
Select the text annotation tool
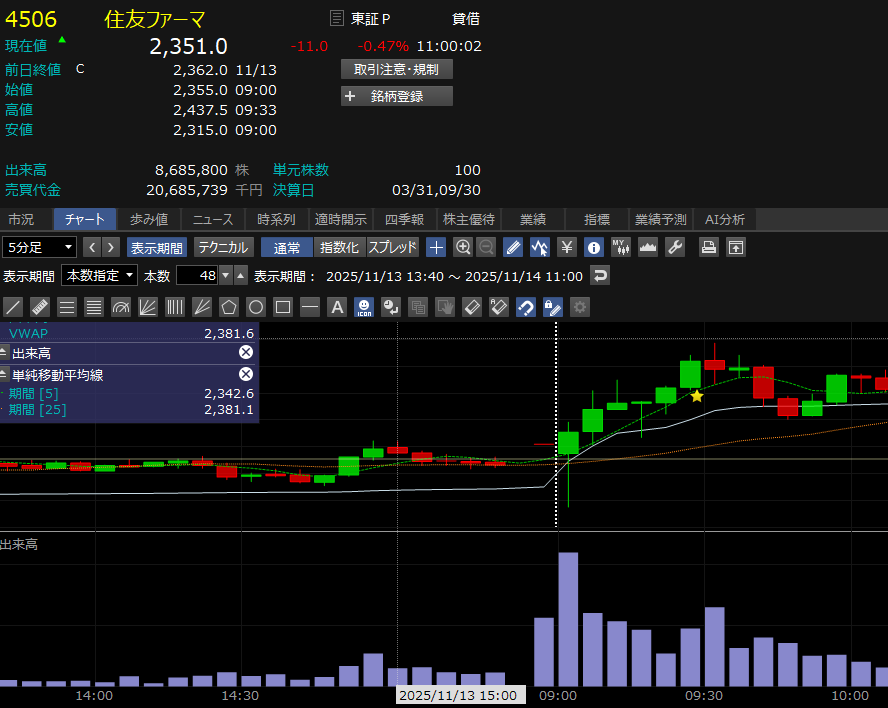pyautogui.click(x=337, y=307)
